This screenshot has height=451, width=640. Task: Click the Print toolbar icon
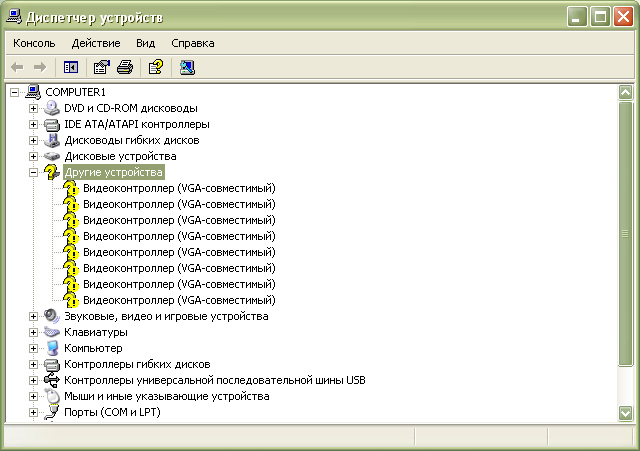coord(125,67)
